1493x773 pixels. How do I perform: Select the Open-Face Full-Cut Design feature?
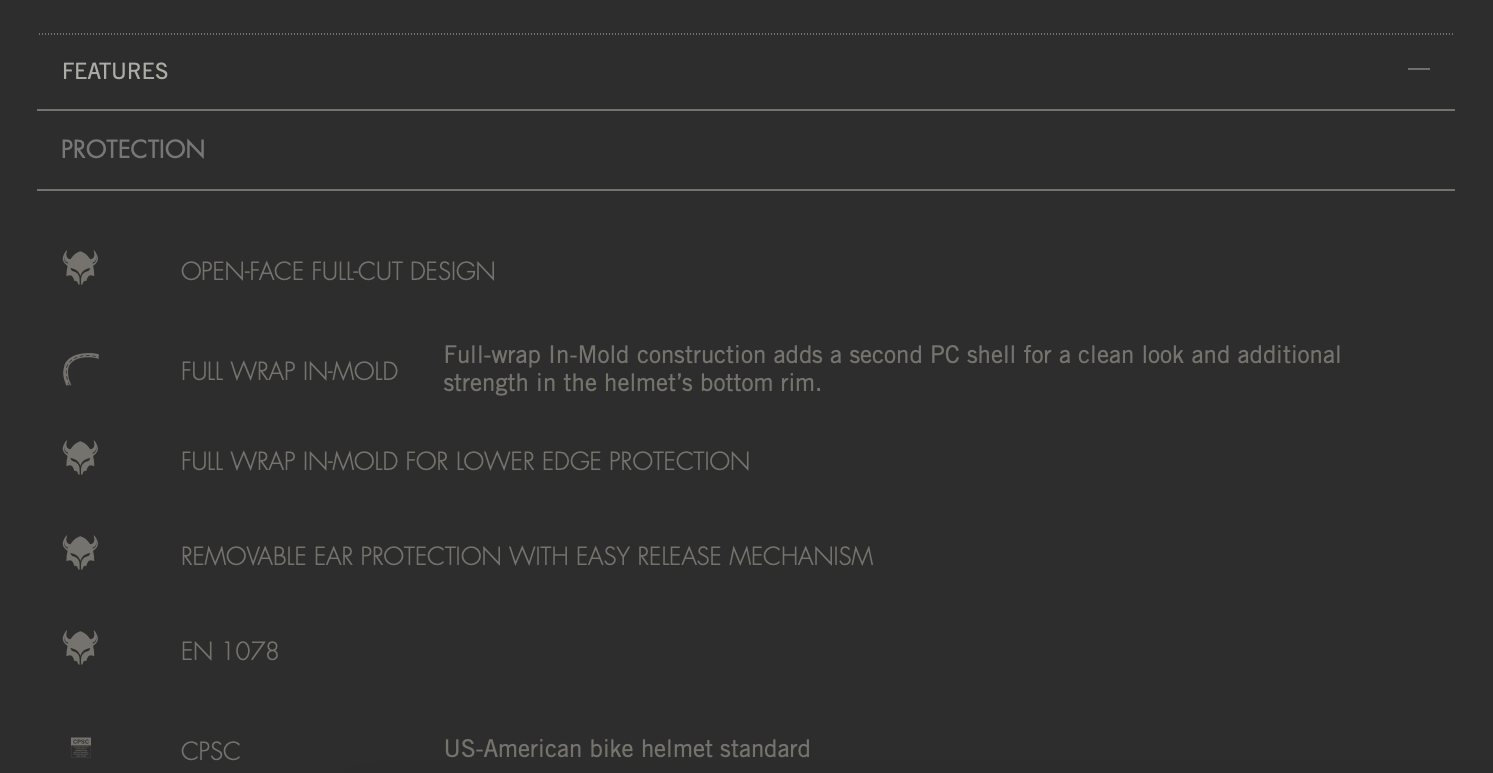coord(338,272)
